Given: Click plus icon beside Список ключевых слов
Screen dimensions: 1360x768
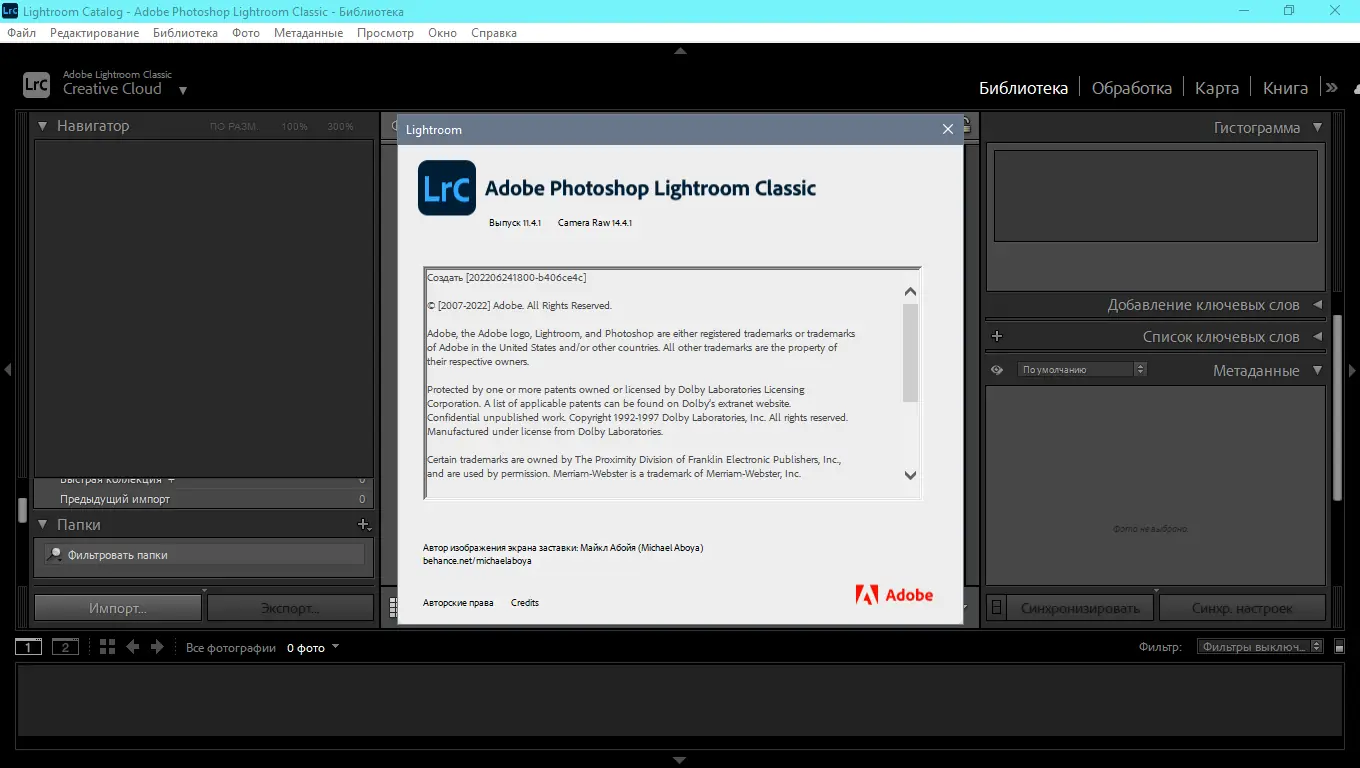Looking at the screenshot, I should click(997, 337).
